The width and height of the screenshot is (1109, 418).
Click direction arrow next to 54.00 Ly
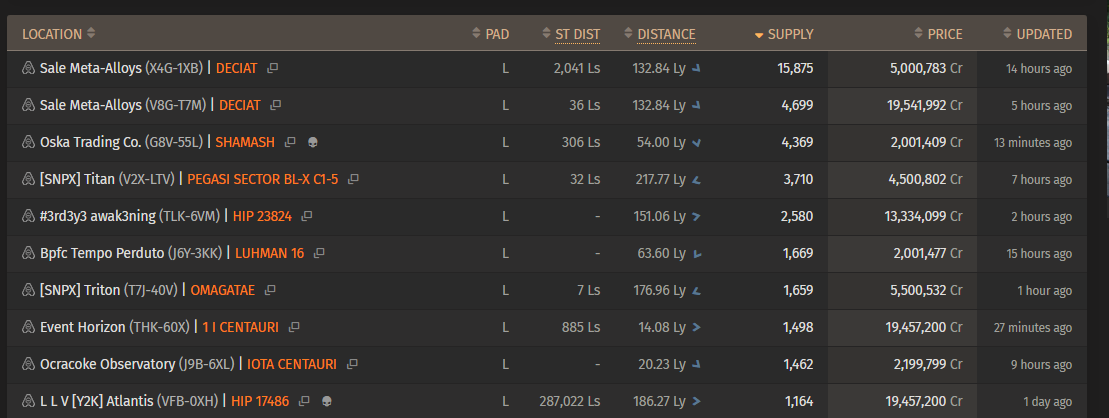click(697, 143)
